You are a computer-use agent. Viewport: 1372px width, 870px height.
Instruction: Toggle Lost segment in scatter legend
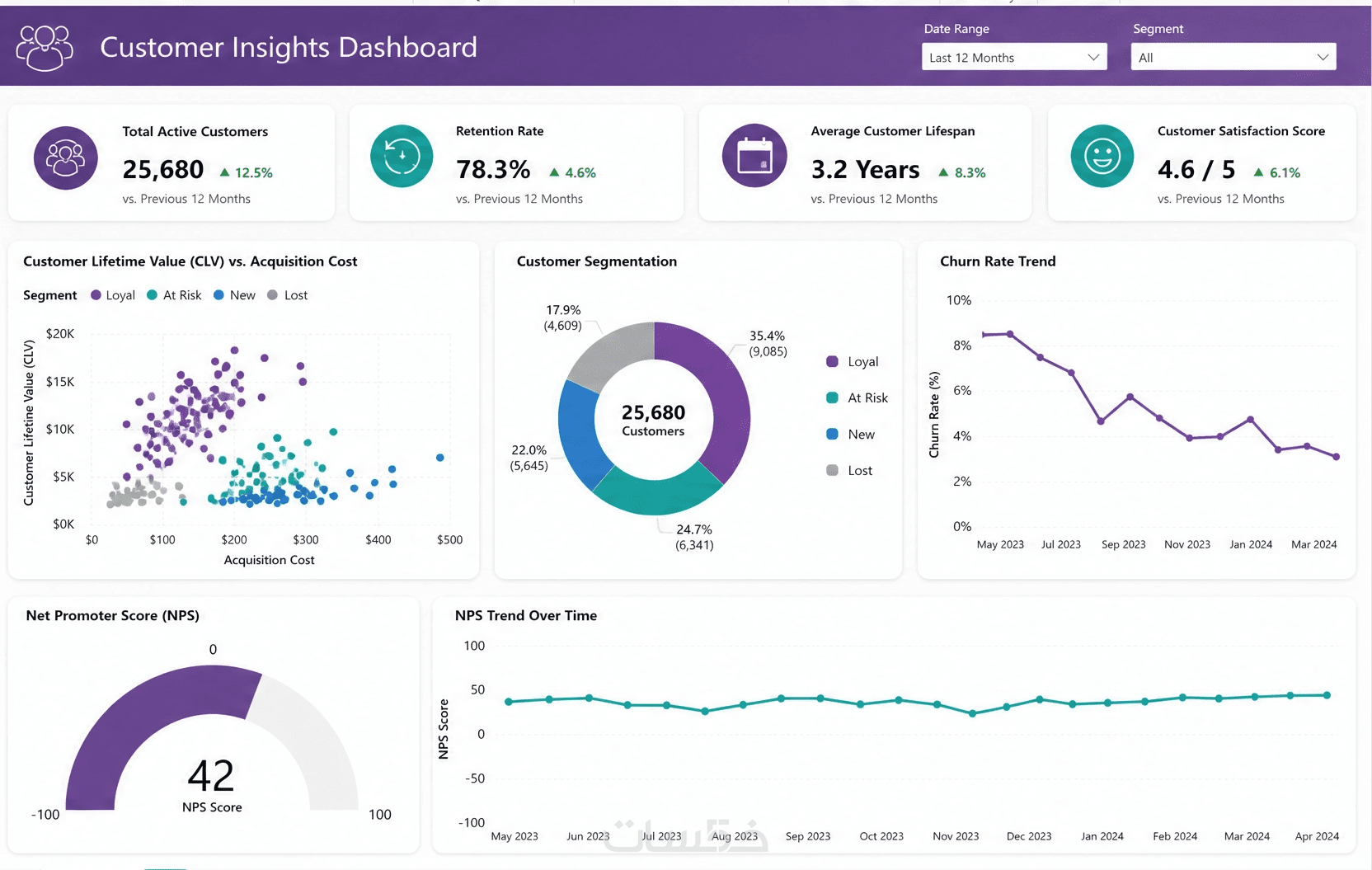tap(288, 295)
